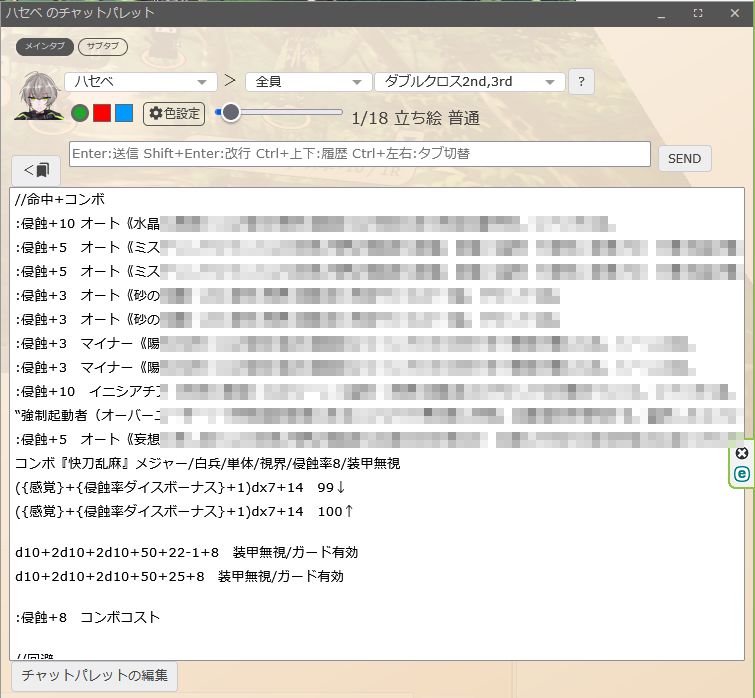Image resolution: width=755 pixels, height=698 pixels.
Task: Close the chat palette panel
Action: 735,14
